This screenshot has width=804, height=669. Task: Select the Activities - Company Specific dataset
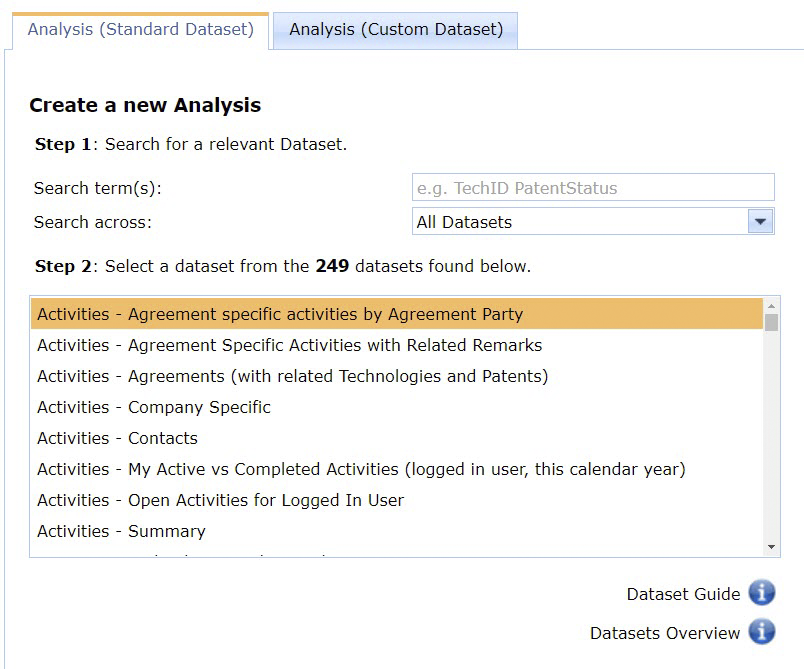pyautogui.click(x=154, y=407)
